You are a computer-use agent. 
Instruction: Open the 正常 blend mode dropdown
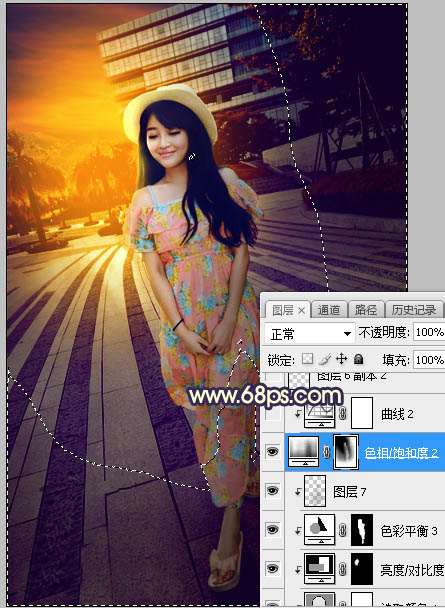309,333
